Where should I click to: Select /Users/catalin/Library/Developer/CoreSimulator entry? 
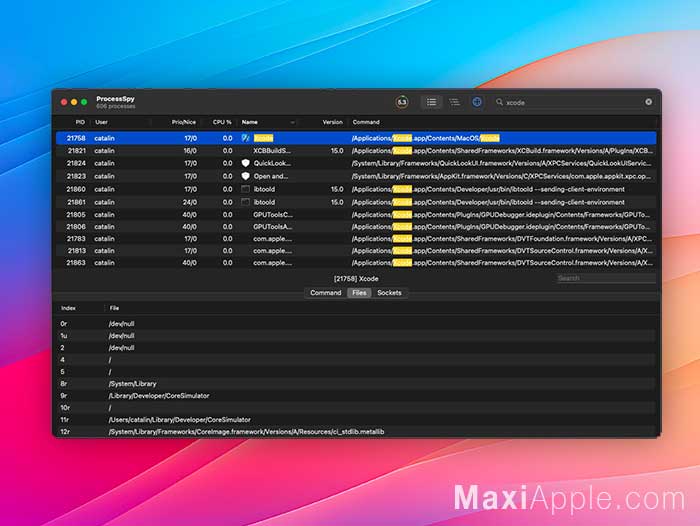[x=179, y=420]
